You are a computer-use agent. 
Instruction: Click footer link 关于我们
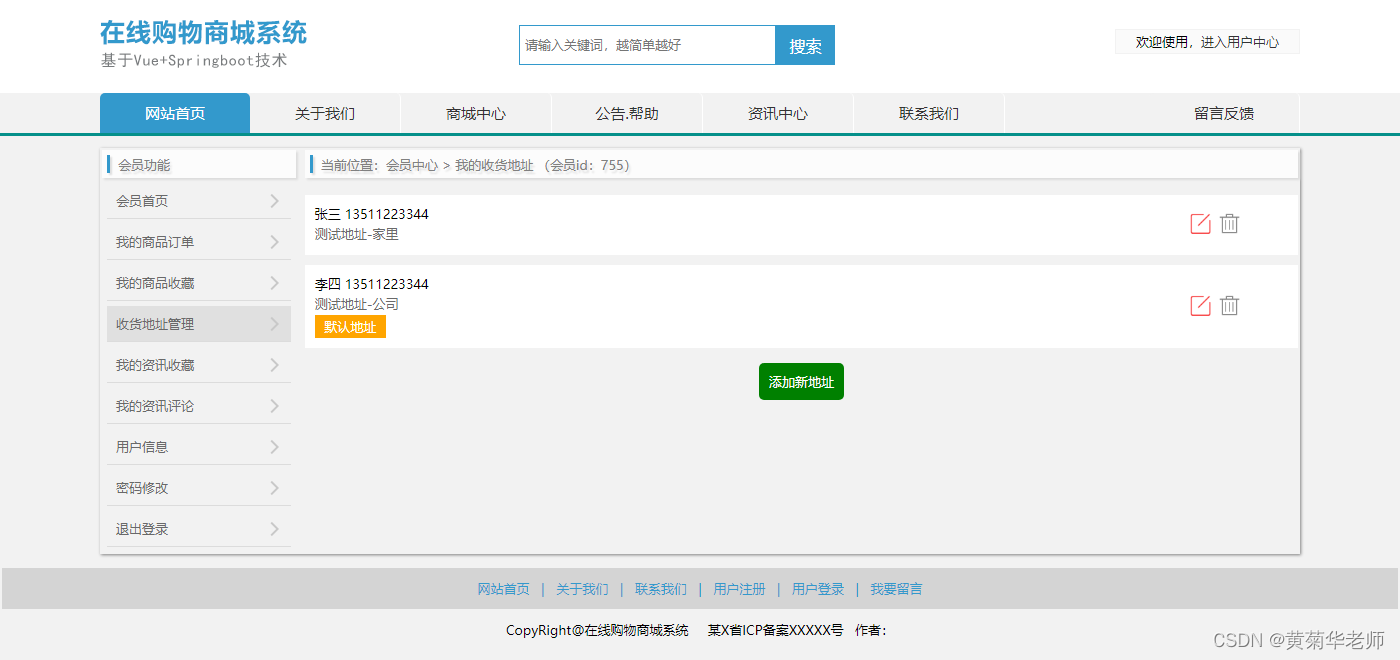[x=582, y=589]
